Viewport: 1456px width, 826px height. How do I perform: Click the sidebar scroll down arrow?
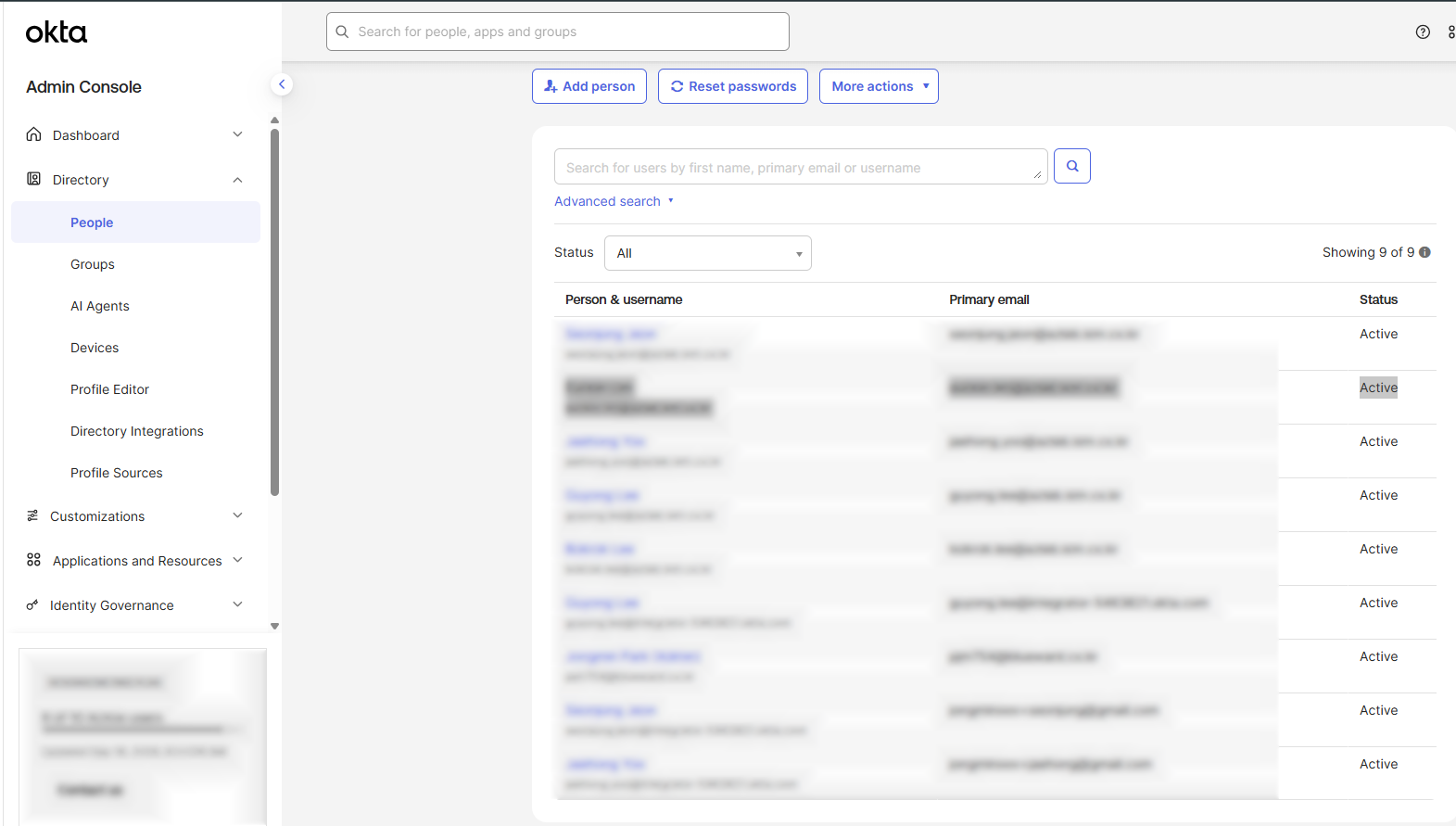274,626
